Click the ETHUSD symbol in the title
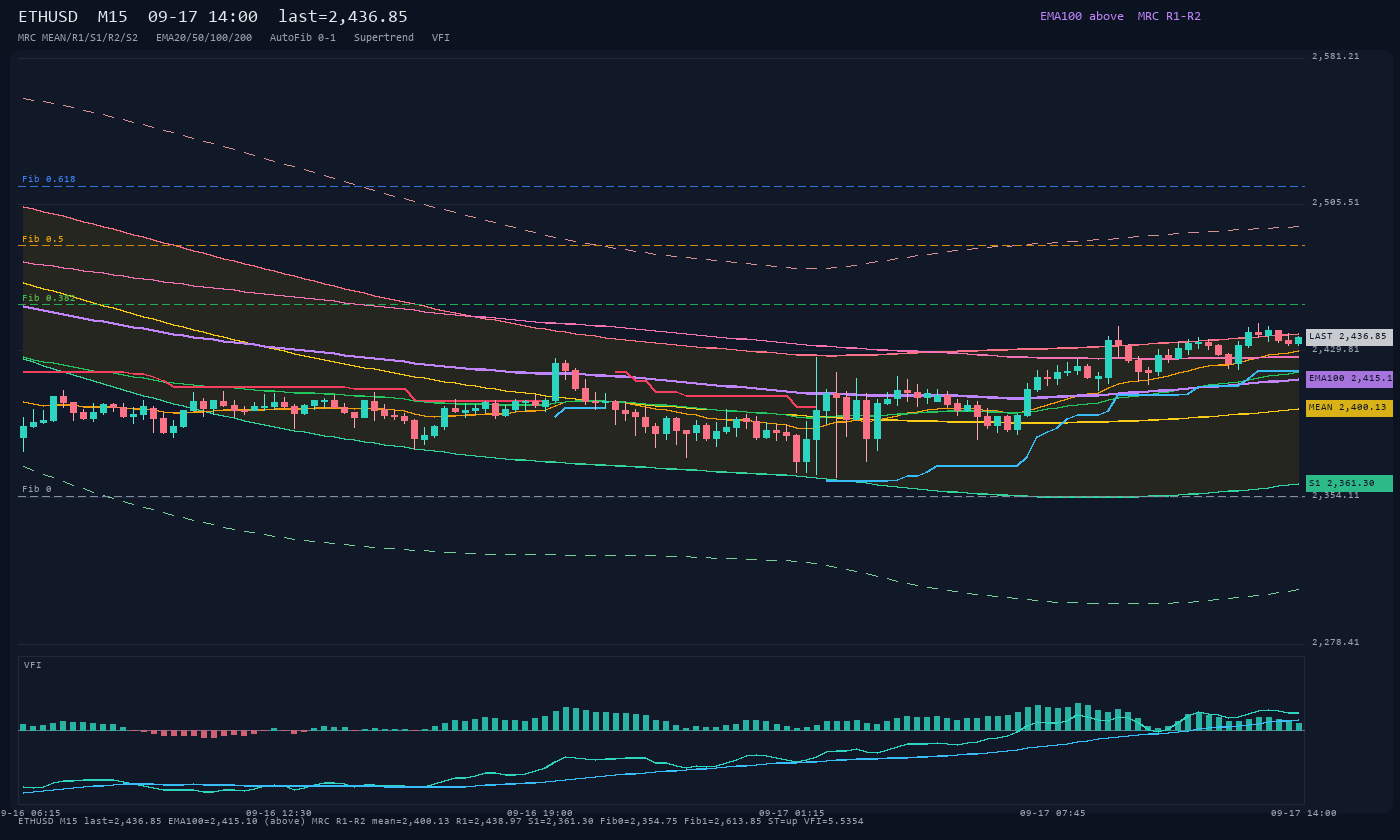Image resolution: width=1400 pixels, height=840 pixels. coord(48,17)
